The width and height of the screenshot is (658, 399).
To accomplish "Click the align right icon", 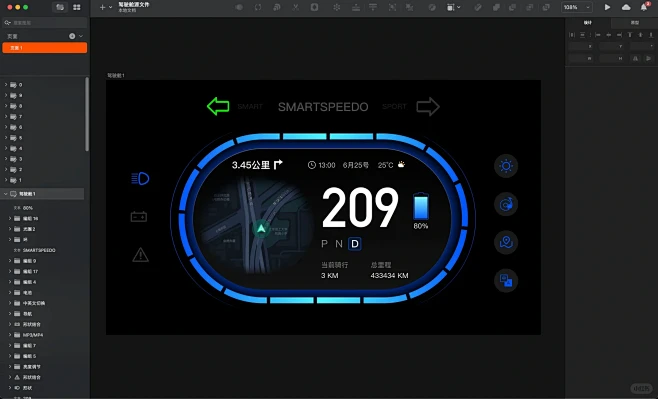I will 619,35.
